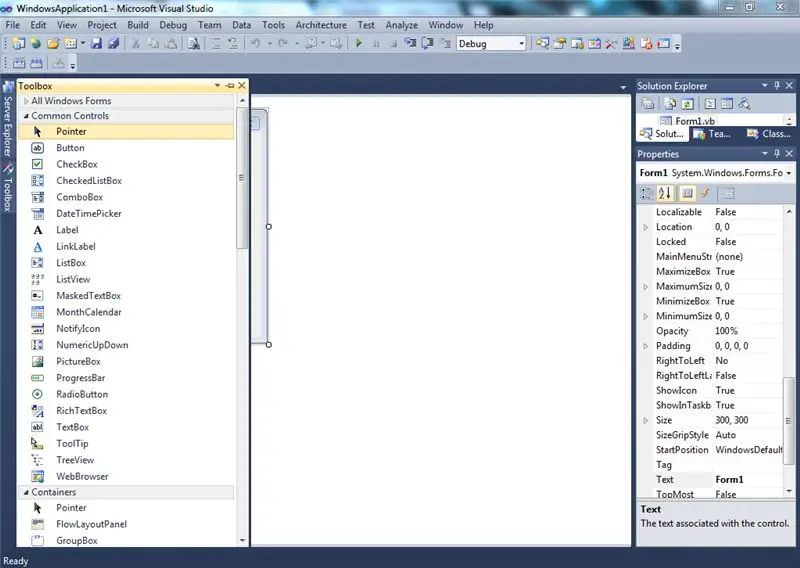Open the Build menu

[138, 25]
